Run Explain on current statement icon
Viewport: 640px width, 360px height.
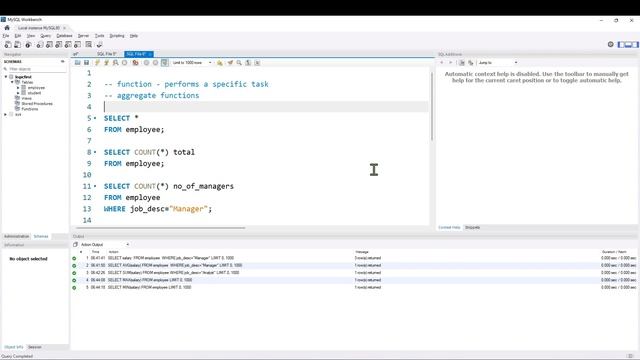pos(116,62)
